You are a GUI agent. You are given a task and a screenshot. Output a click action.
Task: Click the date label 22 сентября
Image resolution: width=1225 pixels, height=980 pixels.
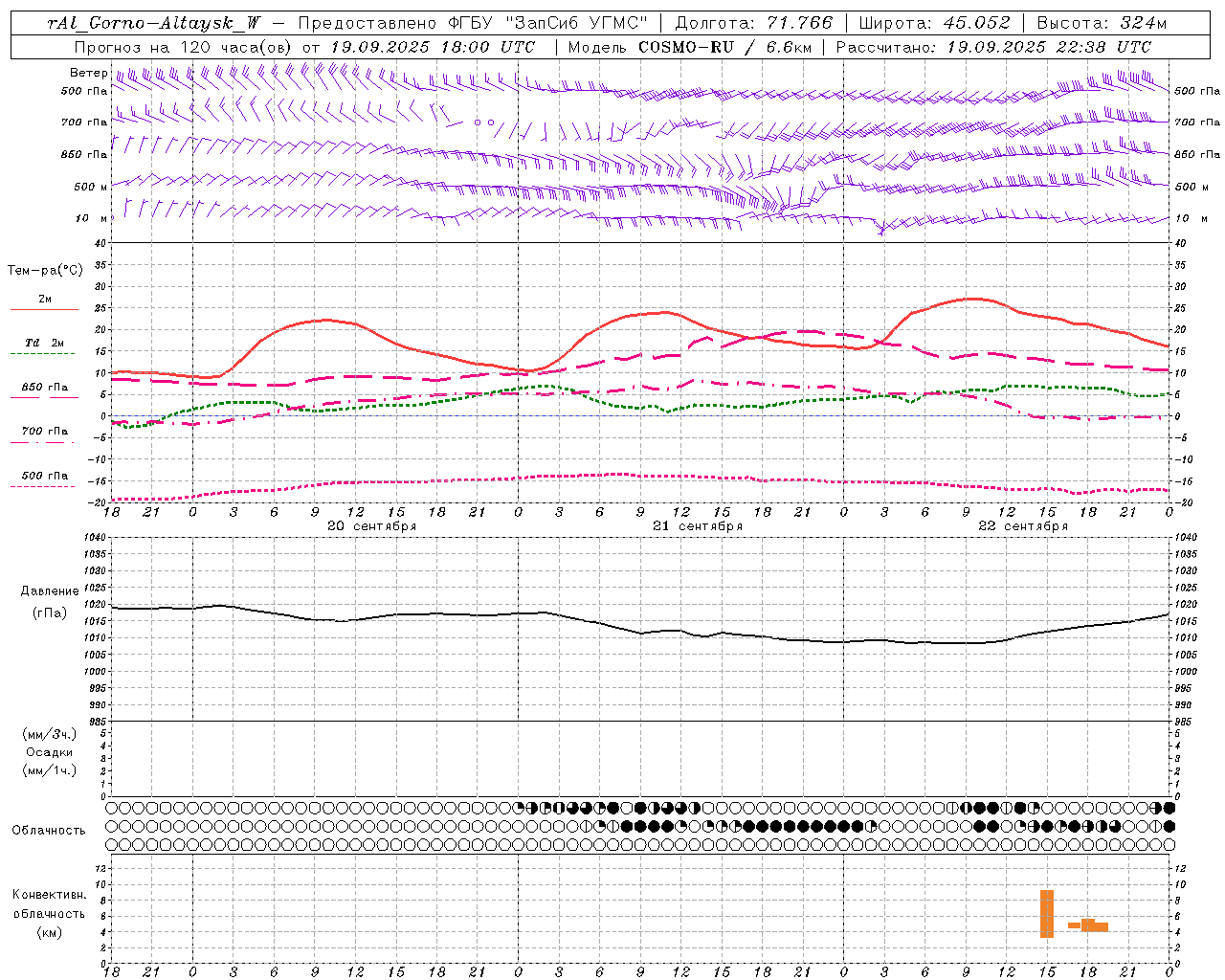pyautogui.click(x=1023, y=526)
